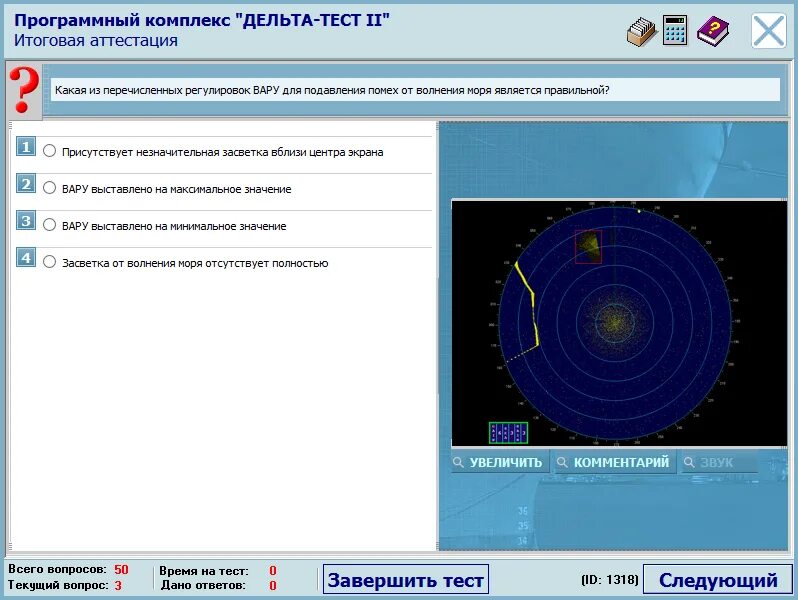
Task: Go to next question with 'Следующий'
Action: point(718,579)
